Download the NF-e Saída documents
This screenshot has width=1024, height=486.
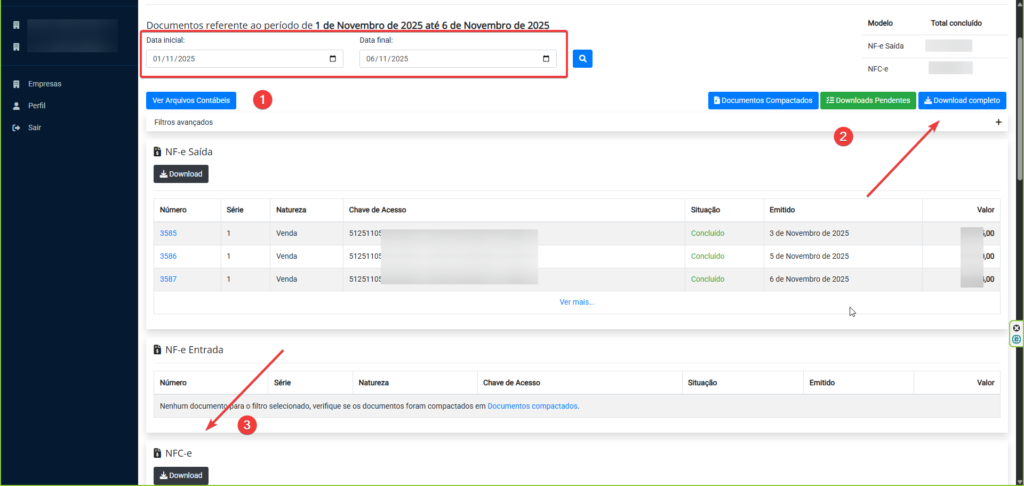click(181, 174)
